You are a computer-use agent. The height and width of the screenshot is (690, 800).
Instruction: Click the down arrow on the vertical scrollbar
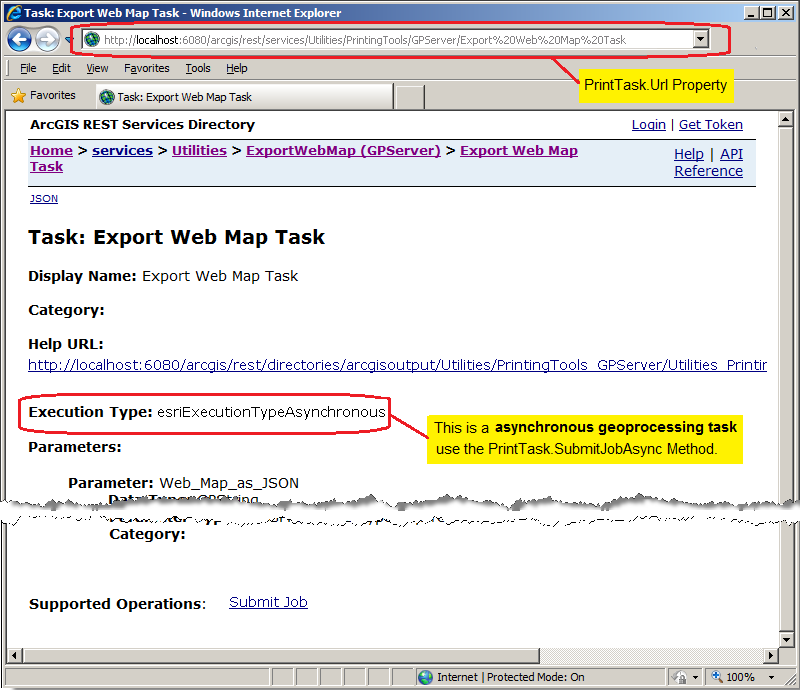click(784, 641)
